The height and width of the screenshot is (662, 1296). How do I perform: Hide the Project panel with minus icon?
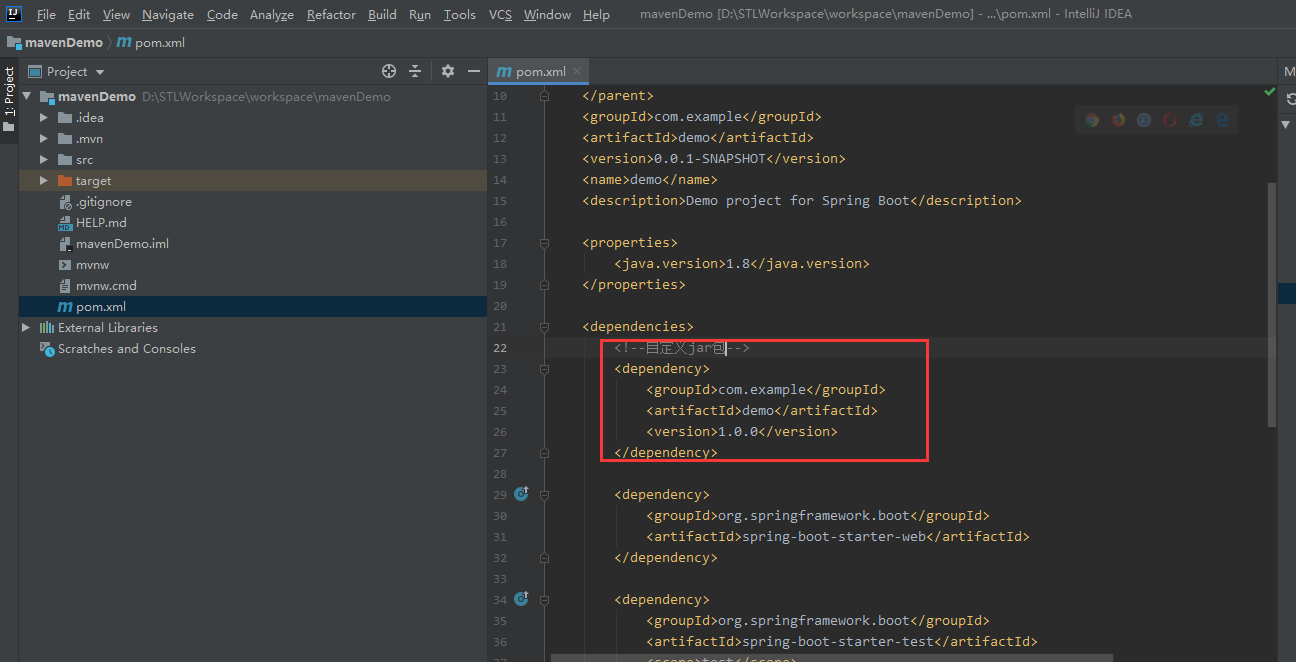point(474,71)
